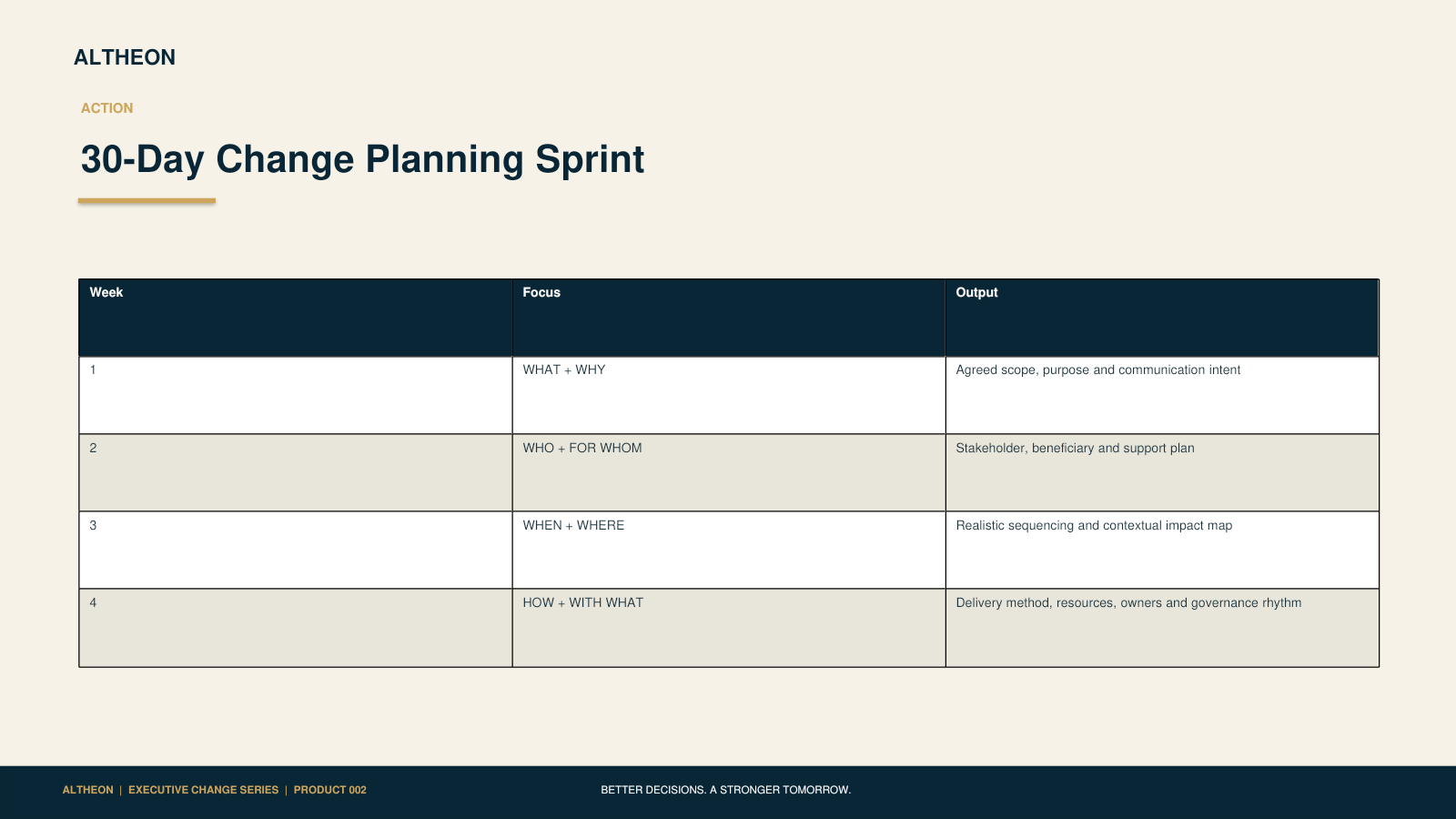Select the Week column header
This screenshot has width=1456, height=819.
(296, 318)
